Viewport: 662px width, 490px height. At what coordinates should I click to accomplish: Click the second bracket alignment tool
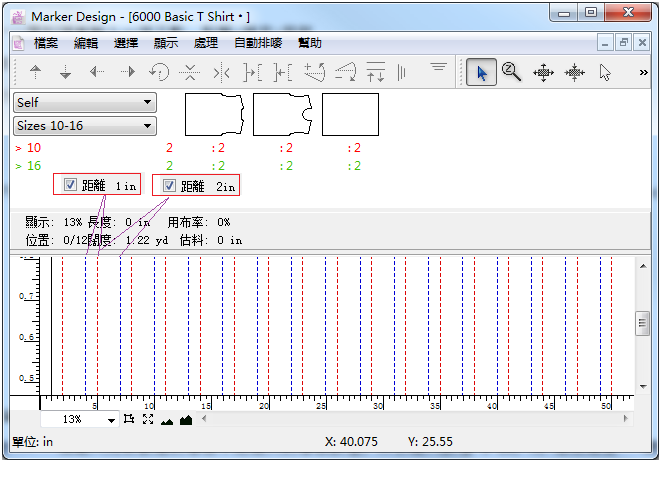282,72
